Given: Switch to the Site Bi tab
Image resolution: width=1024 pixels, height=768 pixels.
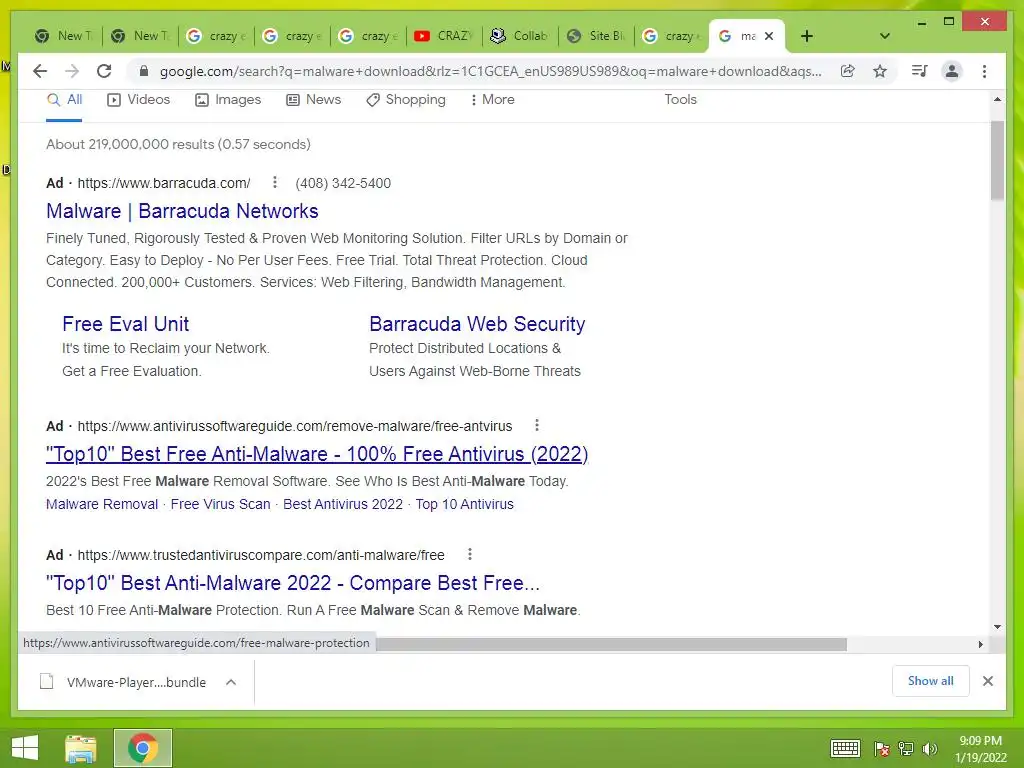Looking at the screenshot, I should point(596,36).
